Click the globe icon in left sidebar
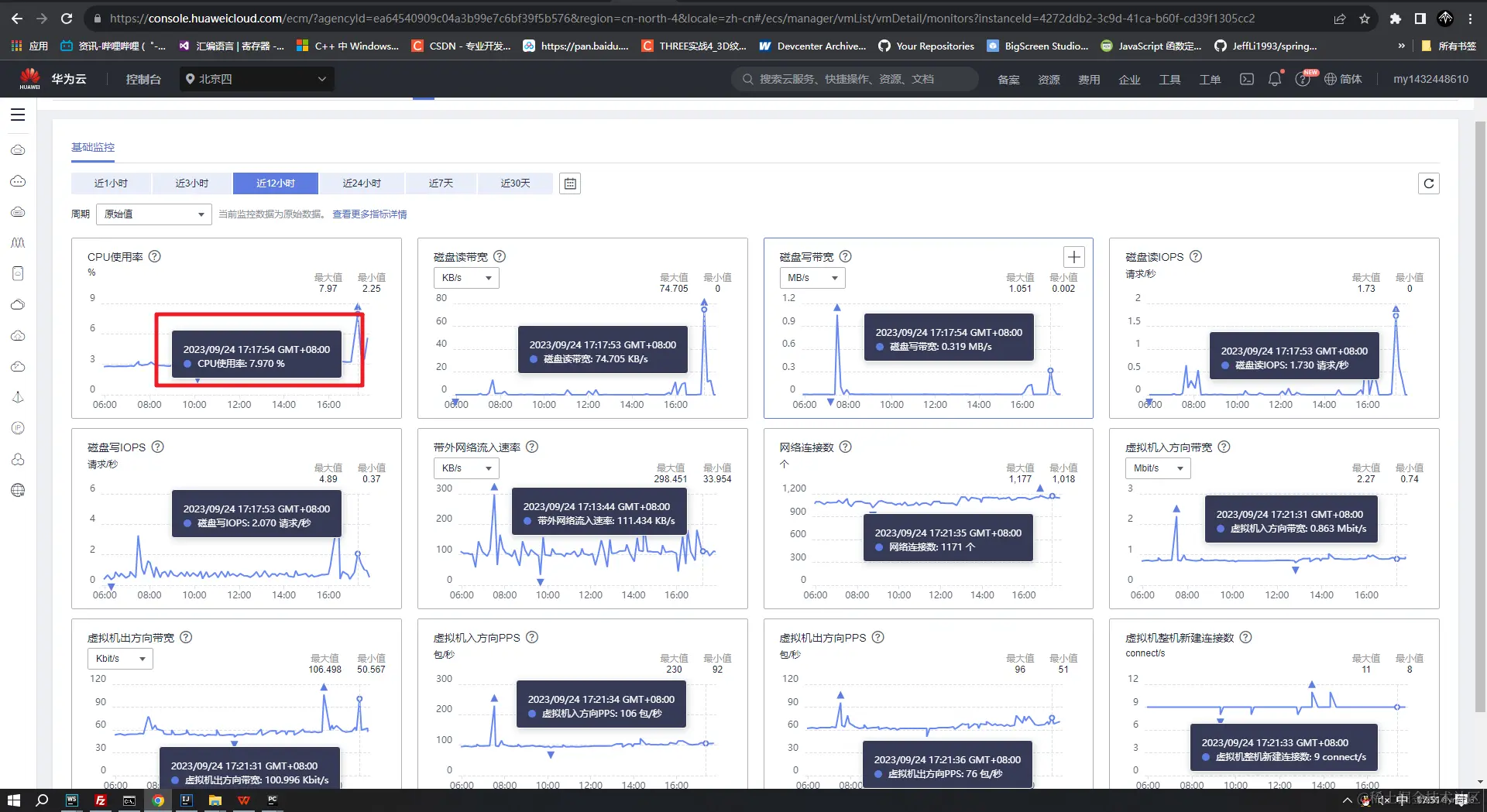This screenshot has height=812, width=1487. tap(18, 490)
